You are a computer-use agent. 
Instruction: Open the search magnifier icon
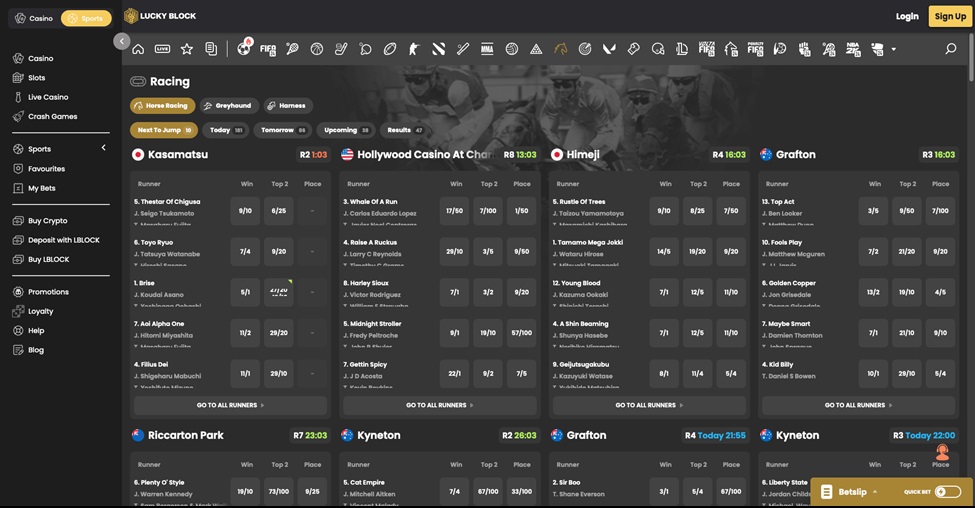950,49
